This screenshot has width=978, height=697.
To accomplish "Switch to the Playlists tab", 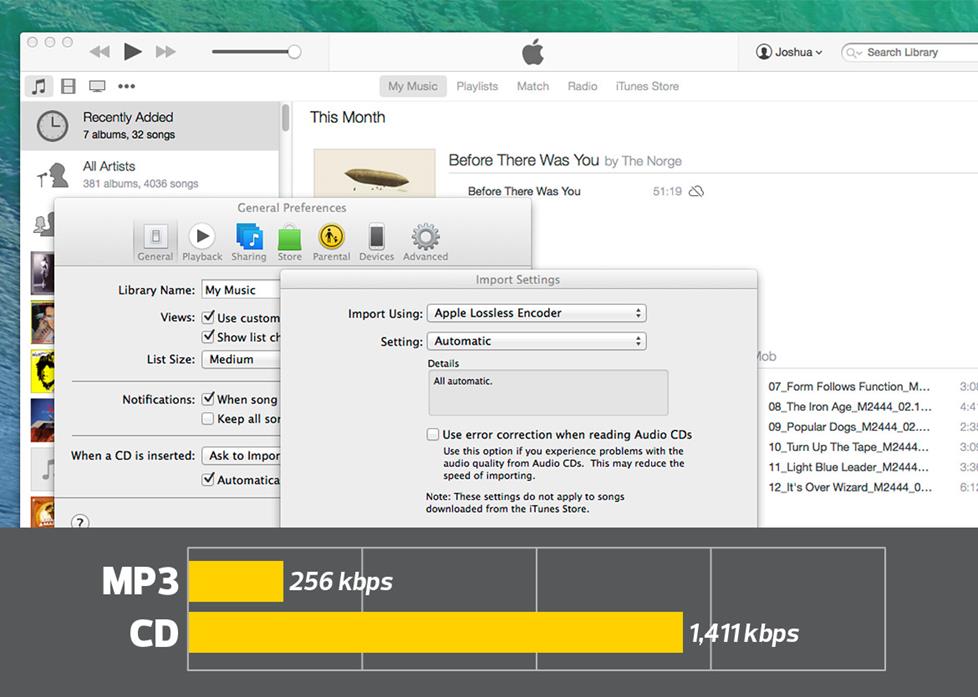I will [477, 86].
